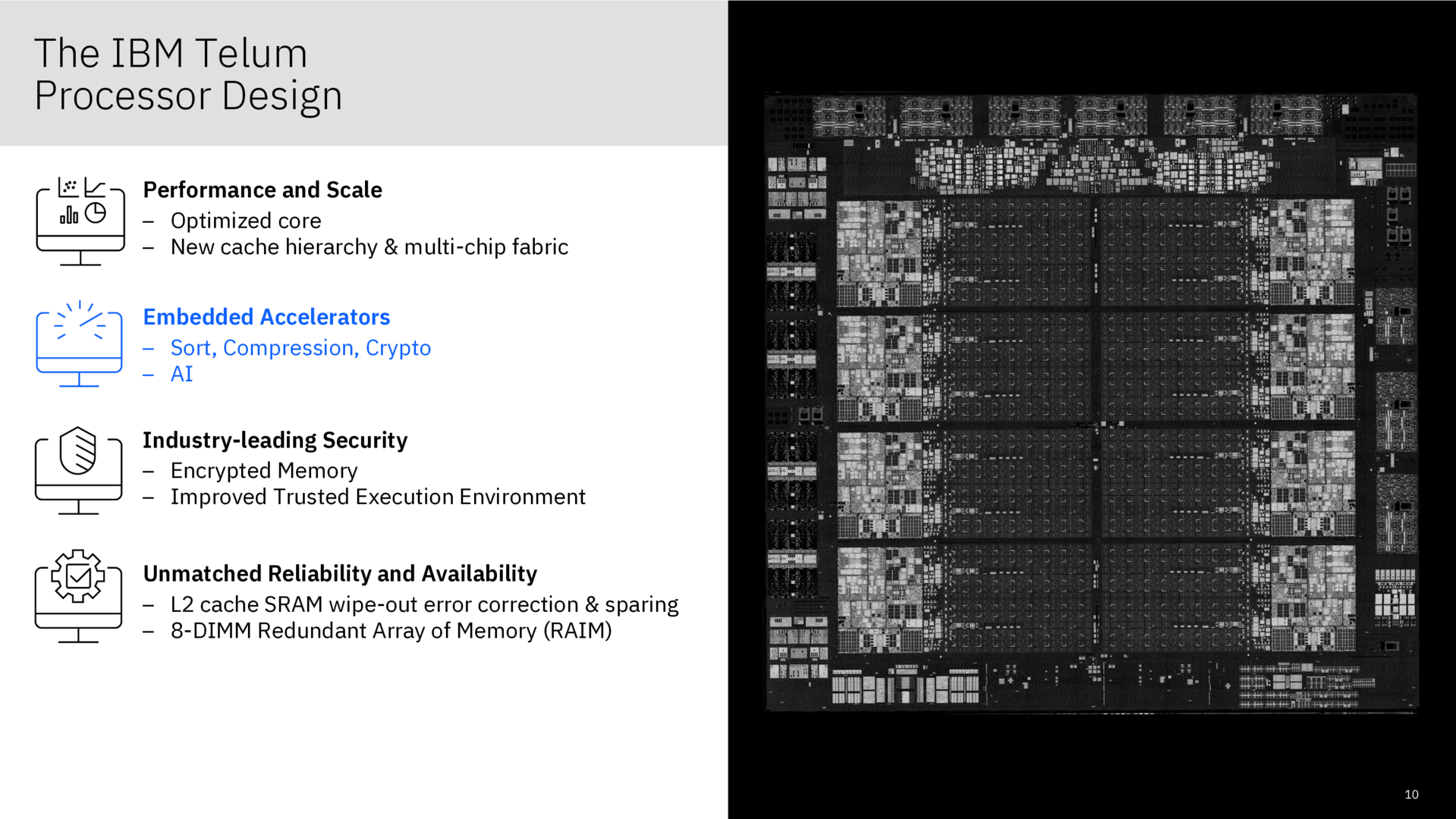The height and width of the screenshot is (819, 1456).
Task: Click 'Improved Trusted Execution Environment' bullet
Action: click(x=378, y=497)
